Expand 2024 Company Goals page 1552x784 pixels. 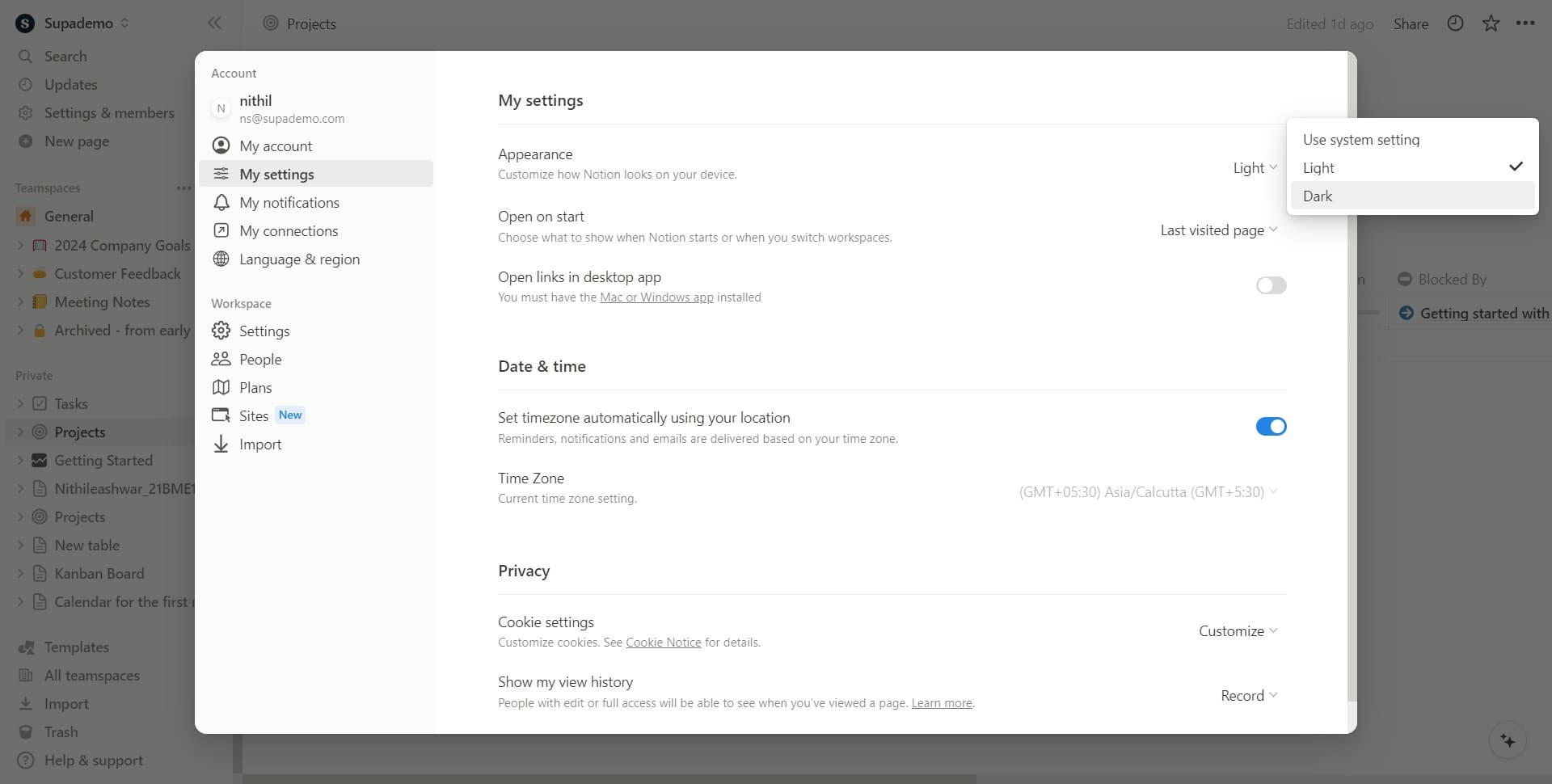click(x=20, y=246)
